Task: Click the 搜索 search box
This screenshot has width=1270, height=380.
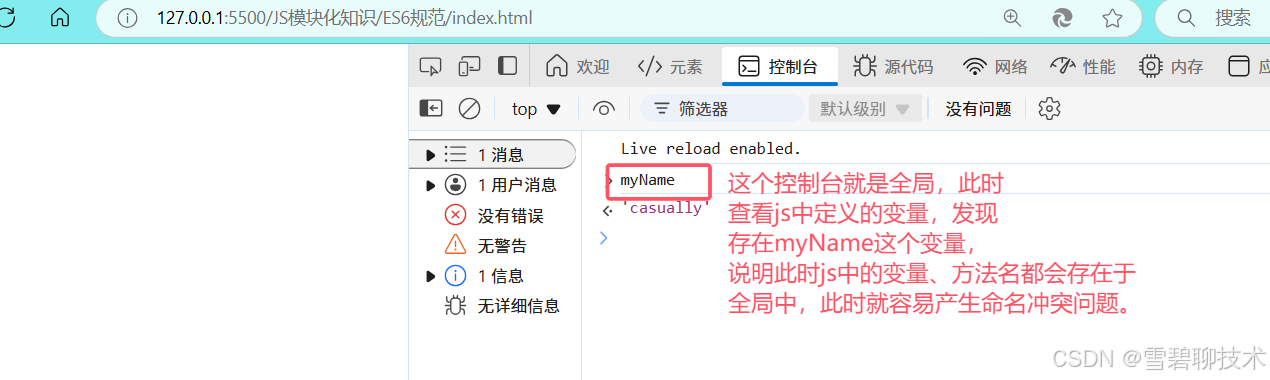Action: 1213,17
